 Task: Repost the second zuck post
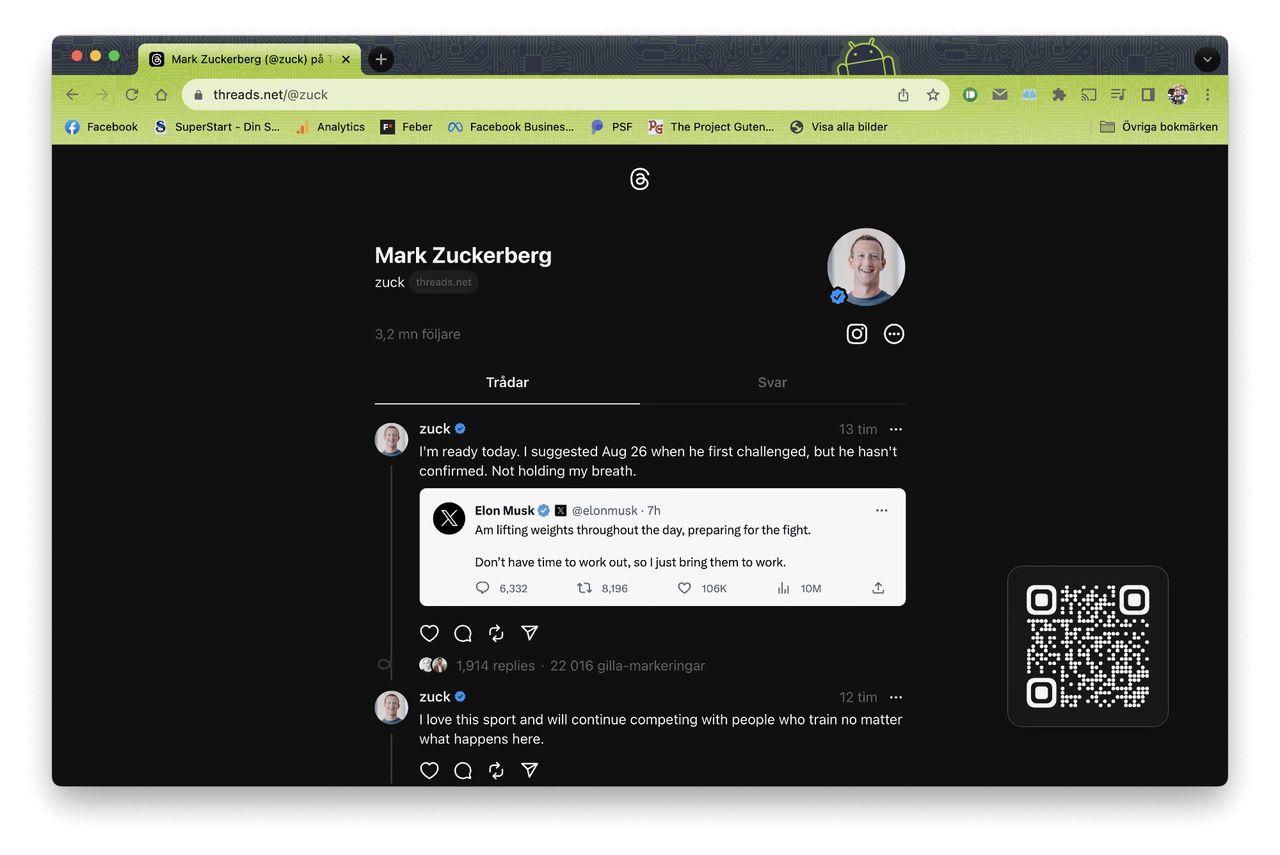(x=496, y=770)
